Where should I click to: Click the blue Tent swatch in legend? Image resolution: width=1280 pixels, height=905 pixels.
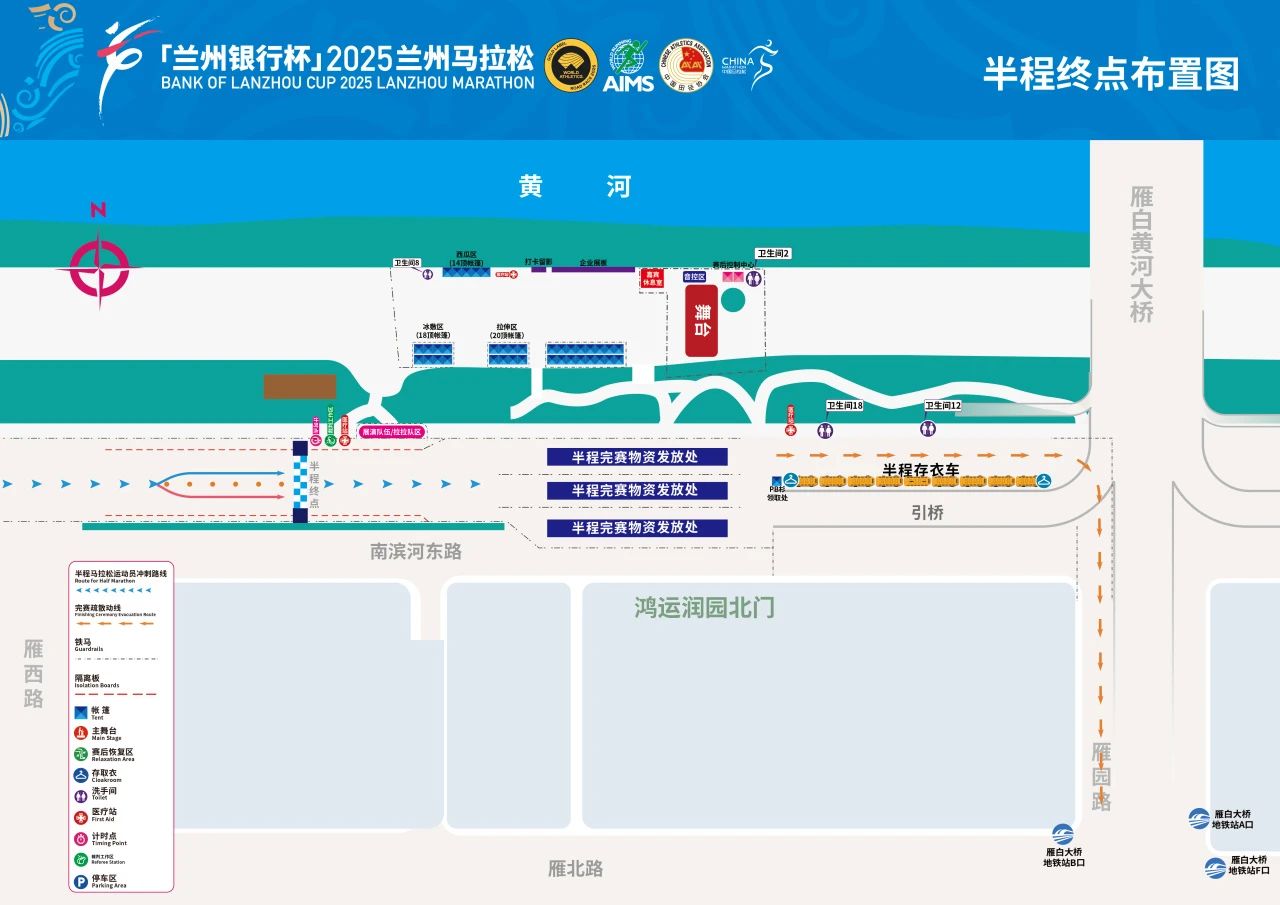point(81,713)
